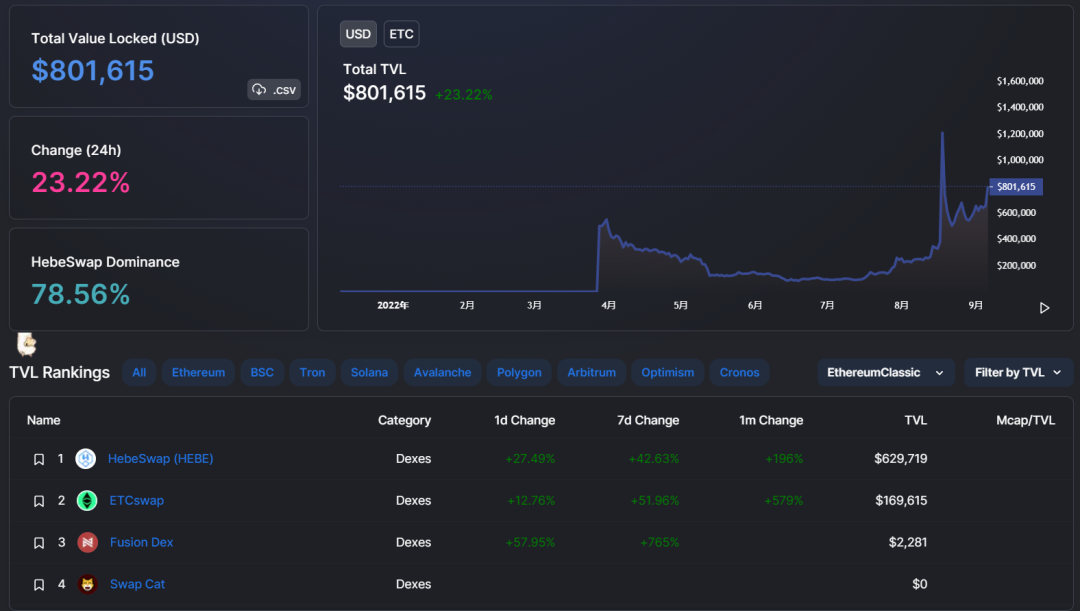Click the Fusion Dex red logo

tap(87, 543)
